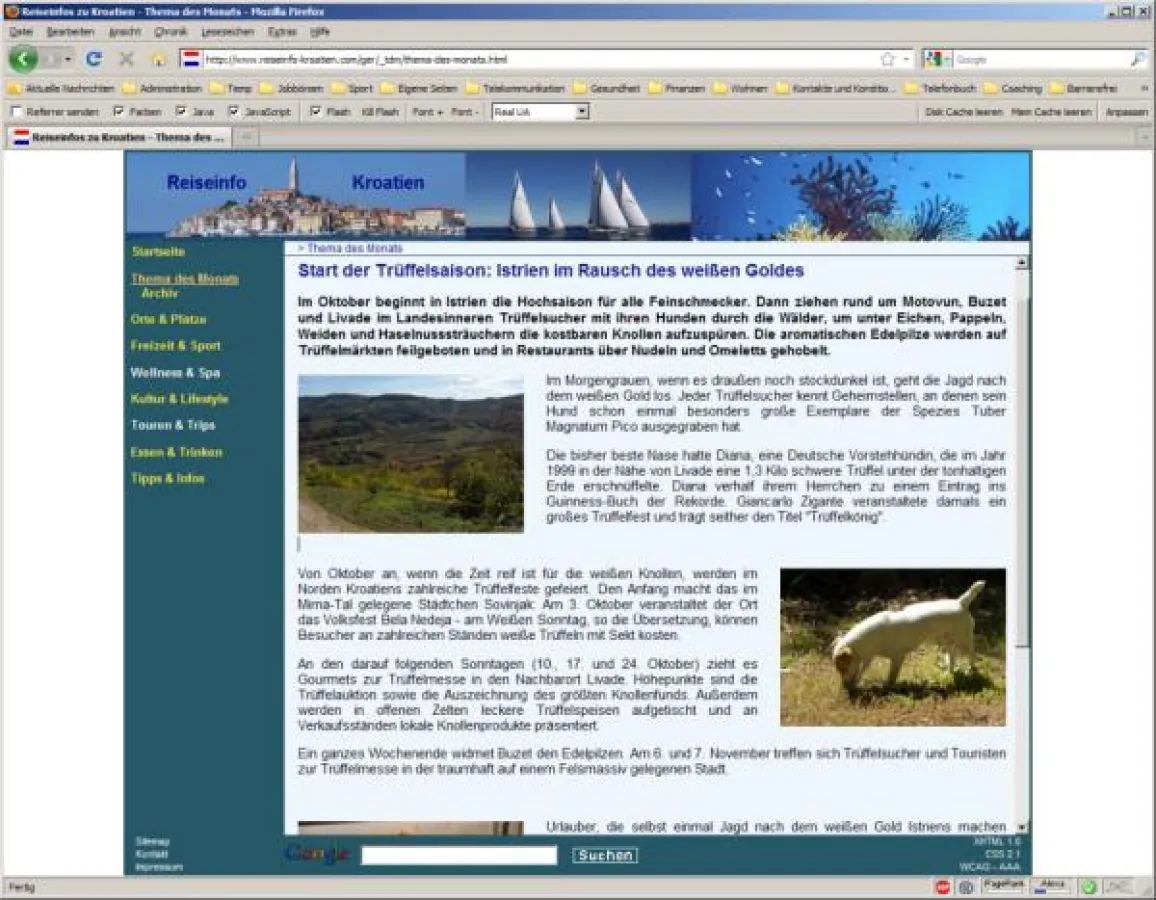Click the search magnifier icon in the Google box

[x=1138, y=59]
